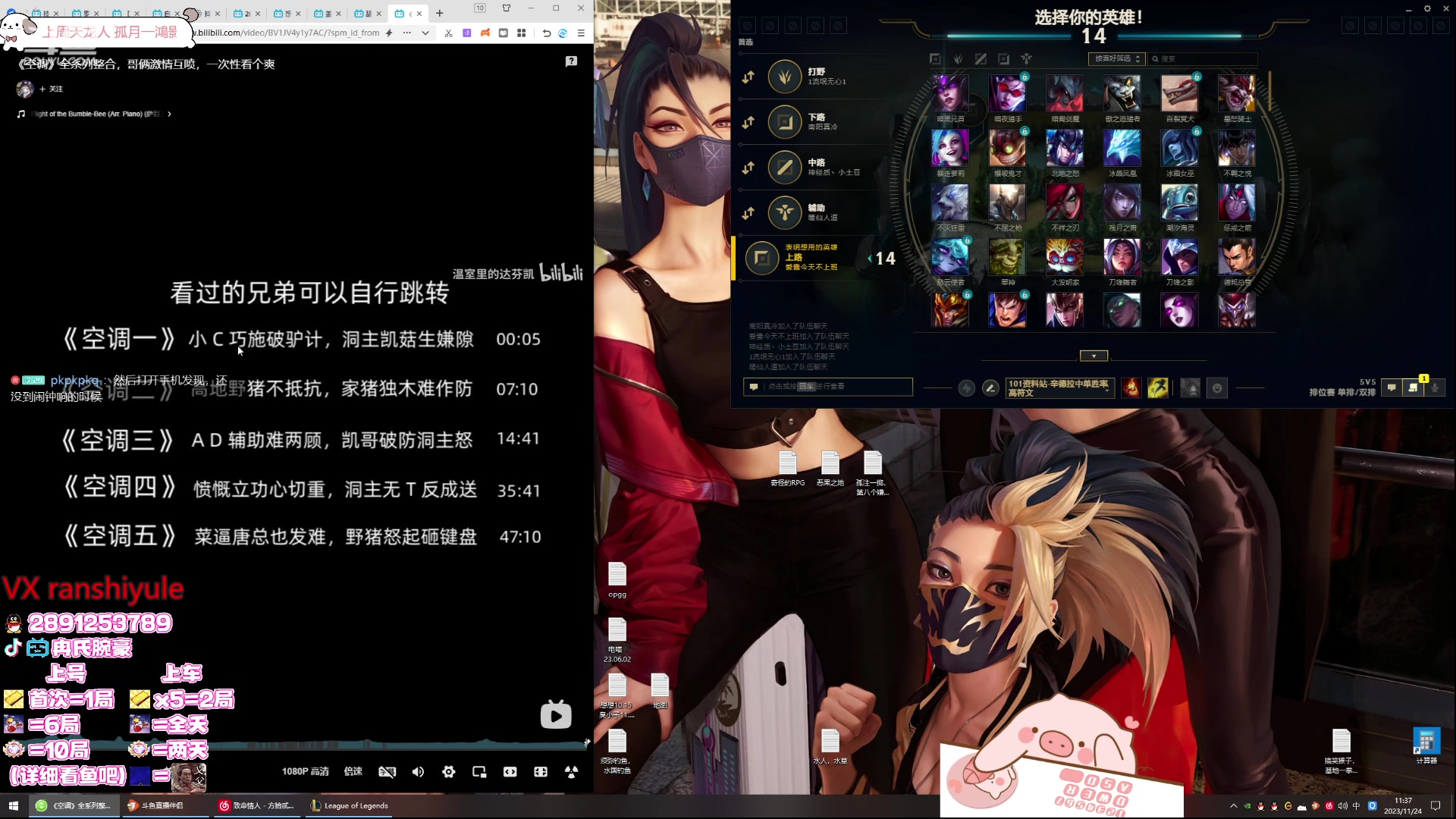Viewport: 1456px width, 819px height.
Task: Open the browser hamburger main menu
Action: [x=581, y=33]
